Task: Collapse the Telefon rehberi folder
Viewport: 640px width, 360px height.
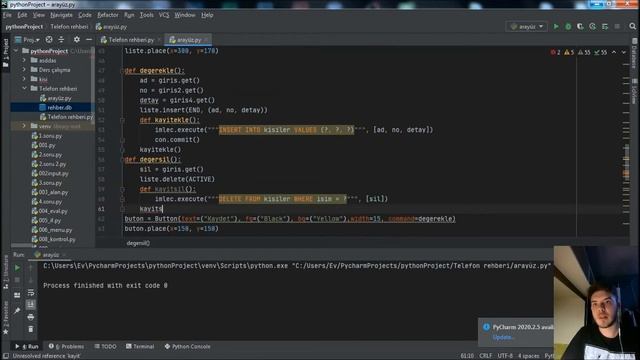Action: (x=24, y=89)
